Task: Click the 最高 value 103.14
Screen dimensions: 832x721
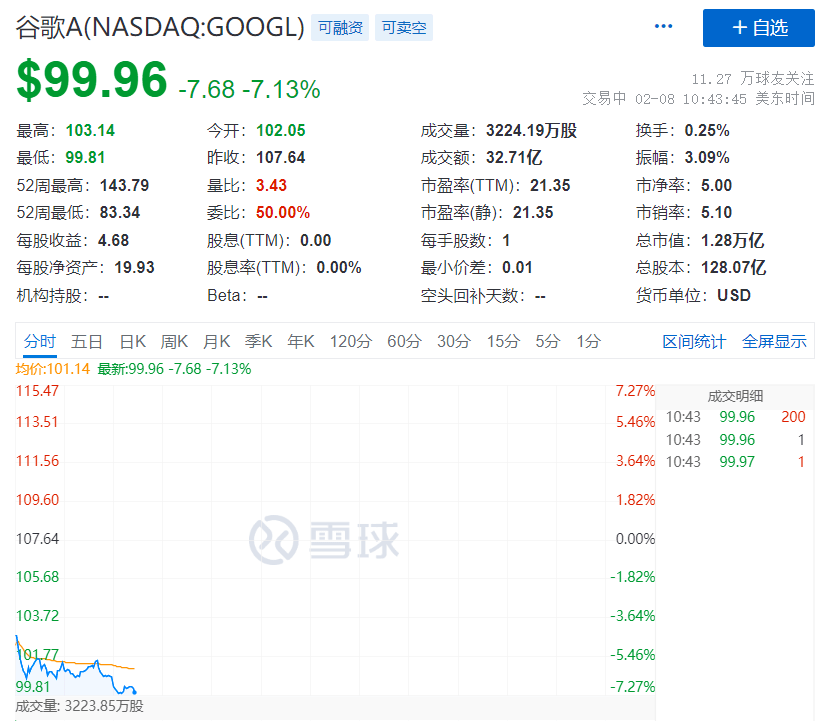Action: 90,131
